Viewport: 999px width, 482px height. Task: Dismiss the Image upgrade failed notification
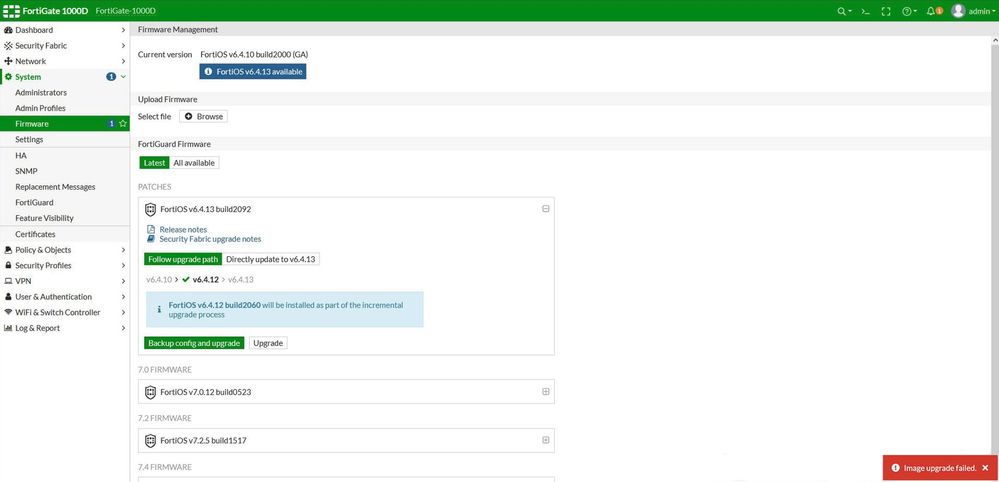click(986, 468)
